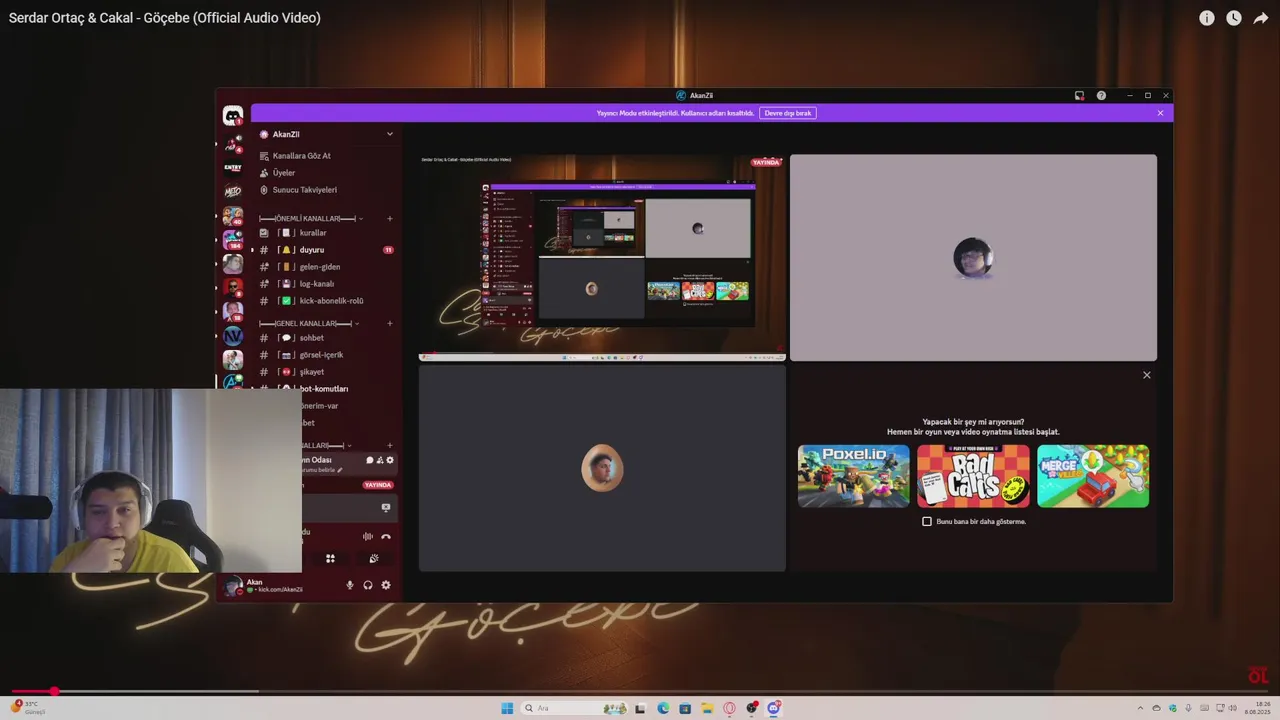Open the Windows Start menu
The height and width of the screenshot is (720, 1280).
[x=507, y=708]
